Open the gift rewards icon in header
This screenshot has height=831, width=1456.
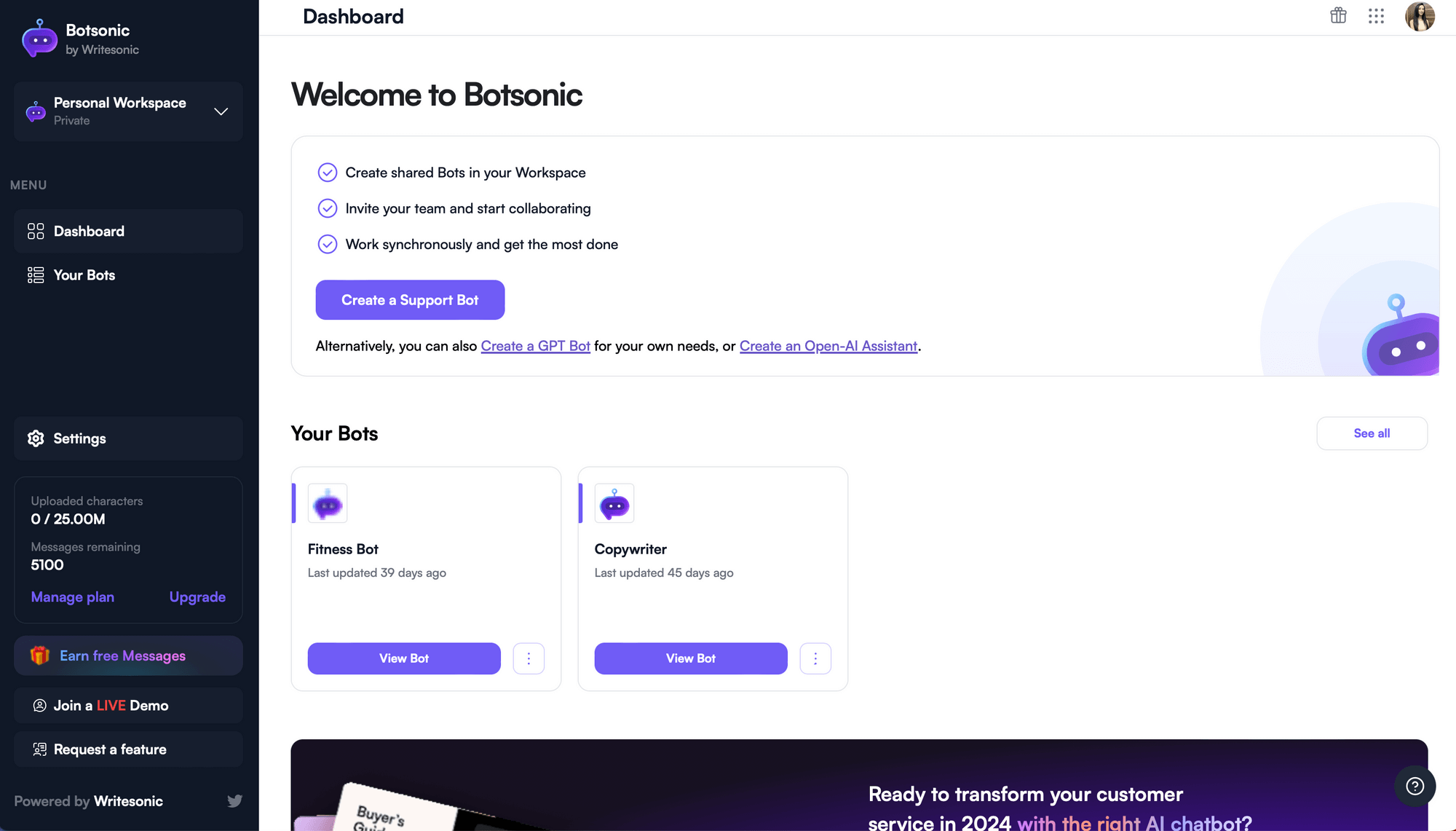(x=1338, y=16)
